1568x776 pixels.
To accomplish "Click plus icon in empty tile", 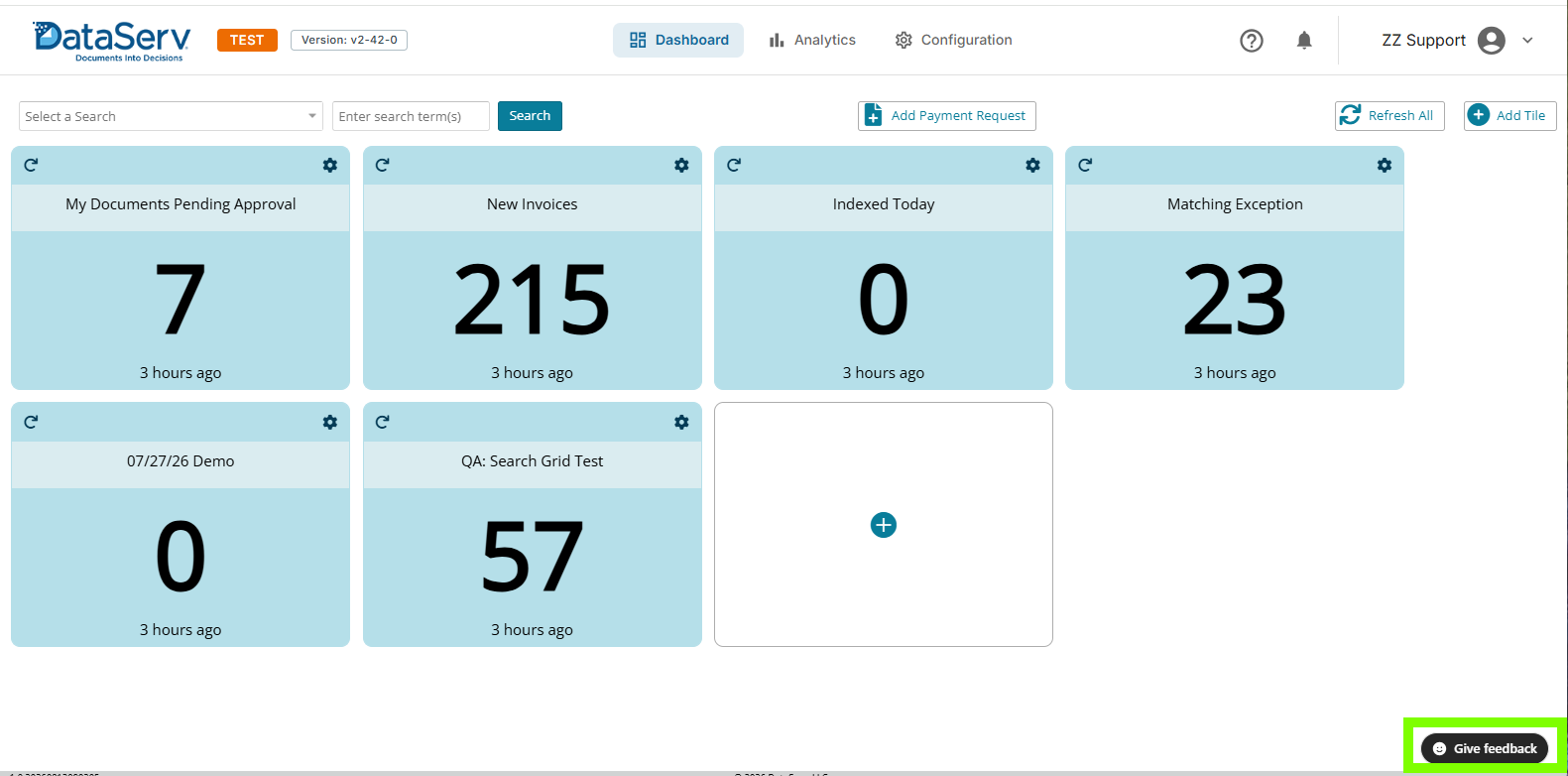I will click(884, 525).
